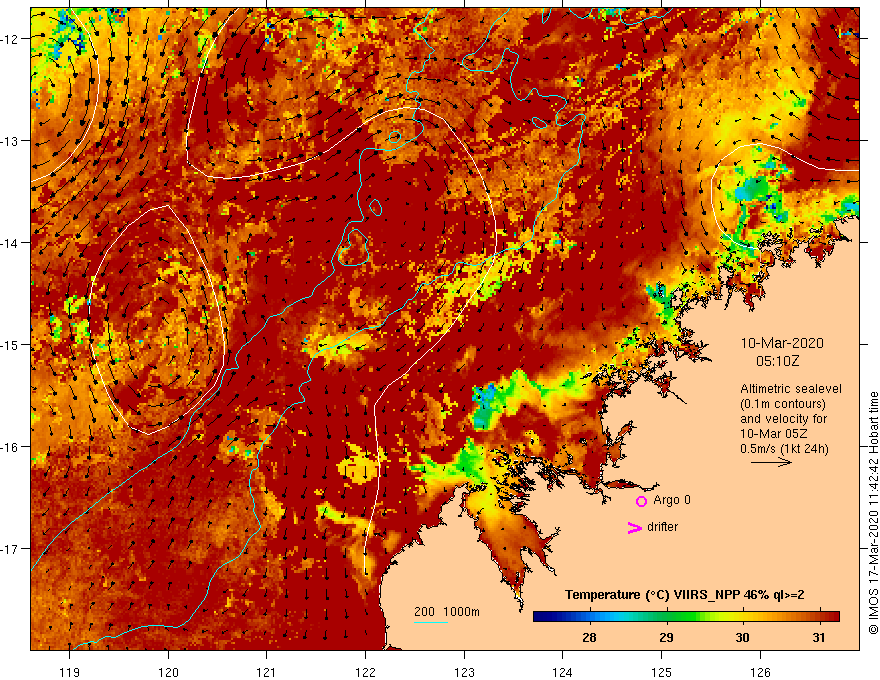Click the "0.5m/s (1kt 24h)" text

[x=784, y=449]
